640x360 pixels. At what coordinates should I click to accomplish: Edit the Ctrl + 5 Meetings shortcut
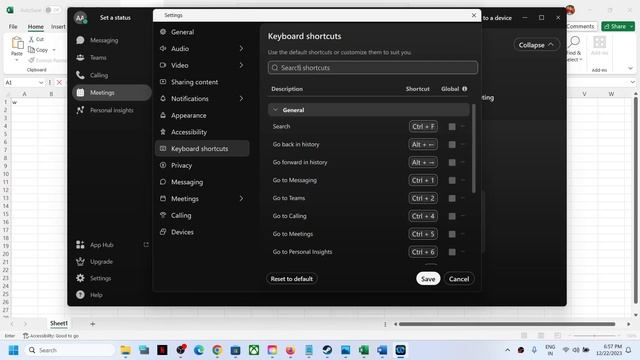coord(423,234)
